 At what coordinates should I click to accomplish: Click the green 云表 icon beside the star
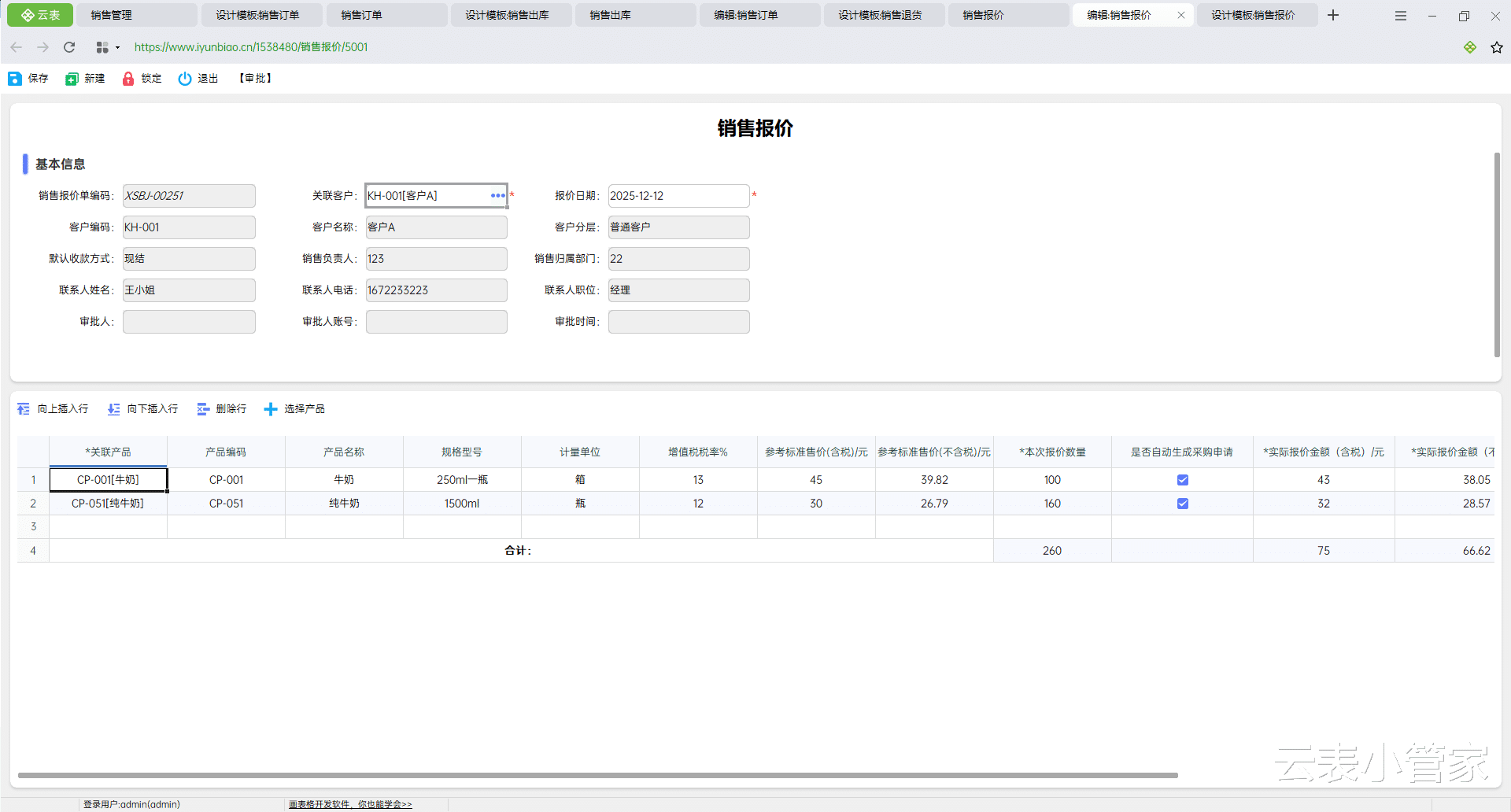pos(1470,47)
